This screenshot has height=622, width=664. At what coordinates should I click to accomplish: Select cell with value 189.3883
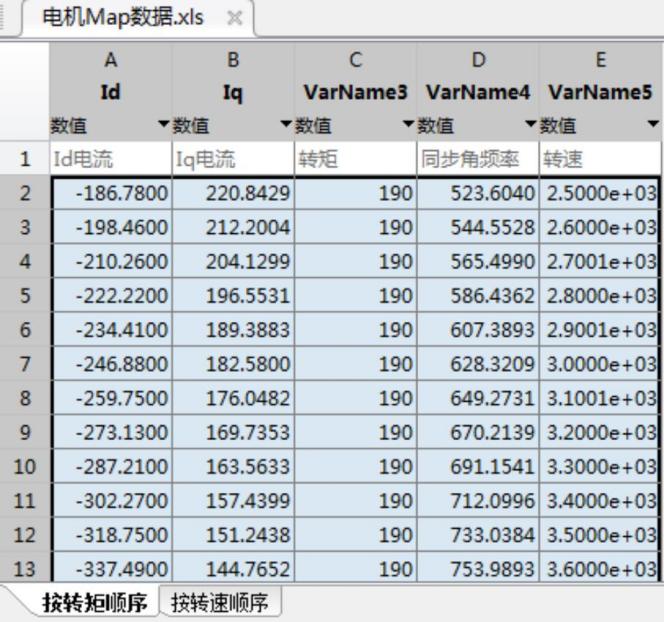coord(233,330)
